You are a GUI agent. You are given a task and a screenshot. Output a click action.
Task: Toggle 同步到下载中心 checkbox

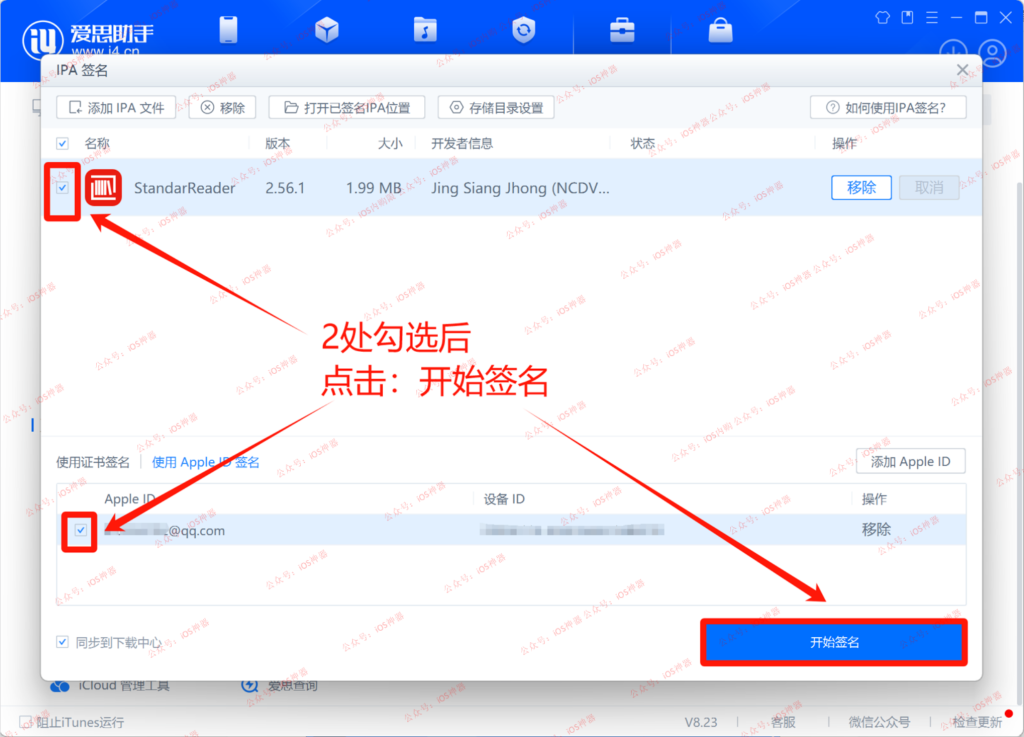click(62, 642)
